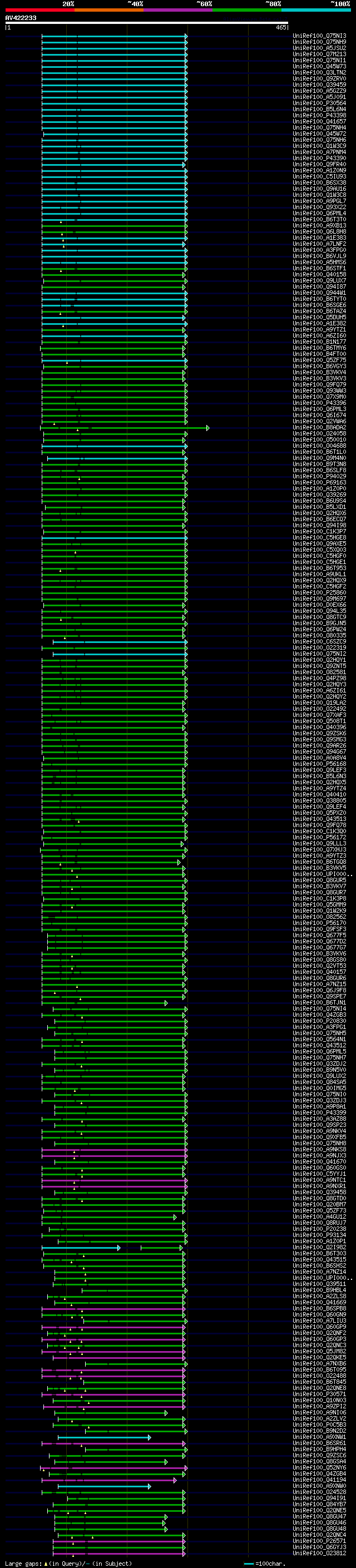The height and width of the screenshot is (1568, 356).
Task: Select the UniRef100_A9UKL1 label
Action: (319, 574)
